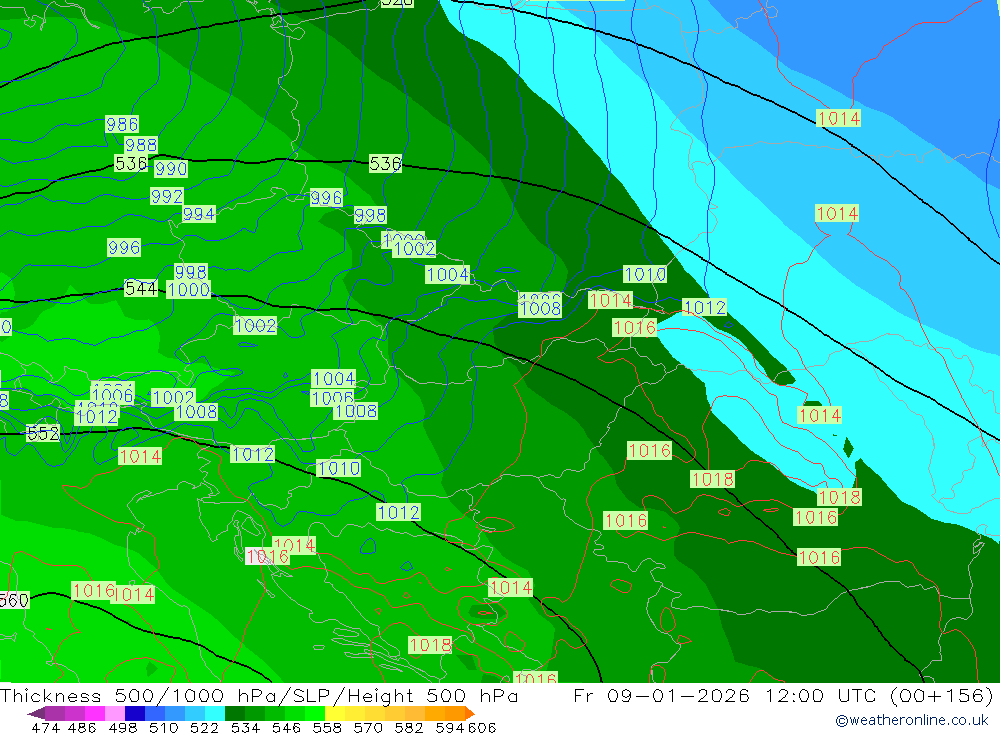1000x733 pixels.
Task: Click the 558 legend value
Action: (327, 728)
